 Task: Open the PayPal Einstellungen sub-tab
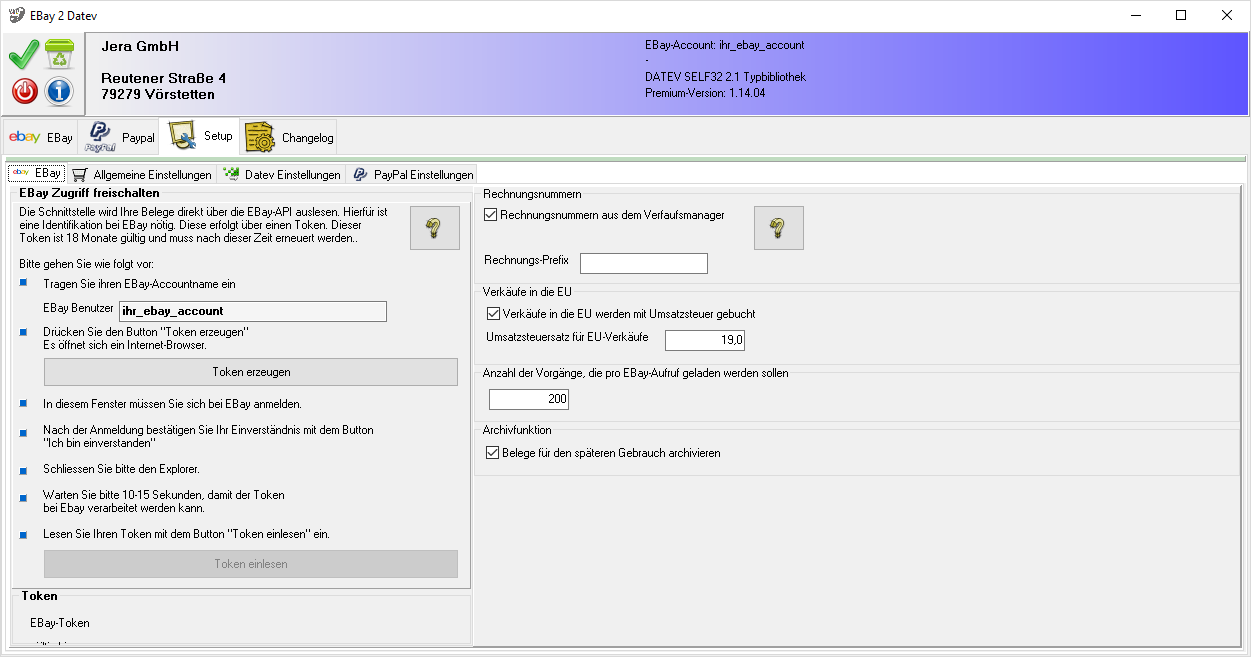click(x=412, y=174)
